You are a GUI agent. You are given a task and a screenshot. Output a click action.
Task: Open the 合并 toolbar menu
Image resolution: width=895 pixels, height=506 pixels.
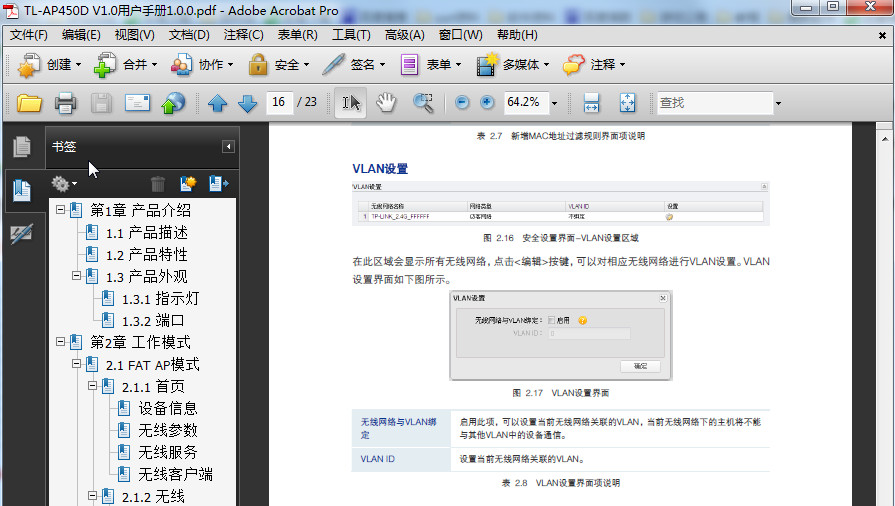pyautogui.click(x=126, y=65)
